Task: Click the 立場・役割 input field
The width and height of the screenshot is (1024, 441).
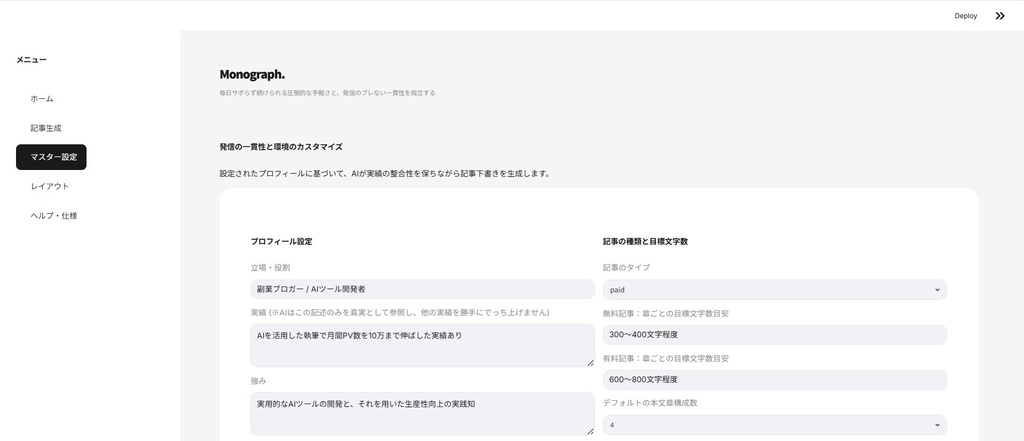Action: click(423, 289)
